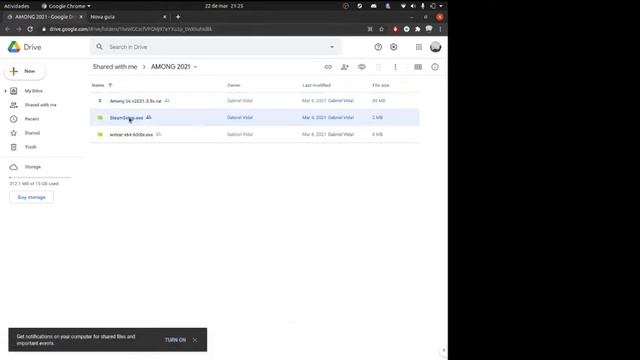
Task: Click the Last modified column header
Action: tap(316, 85)
